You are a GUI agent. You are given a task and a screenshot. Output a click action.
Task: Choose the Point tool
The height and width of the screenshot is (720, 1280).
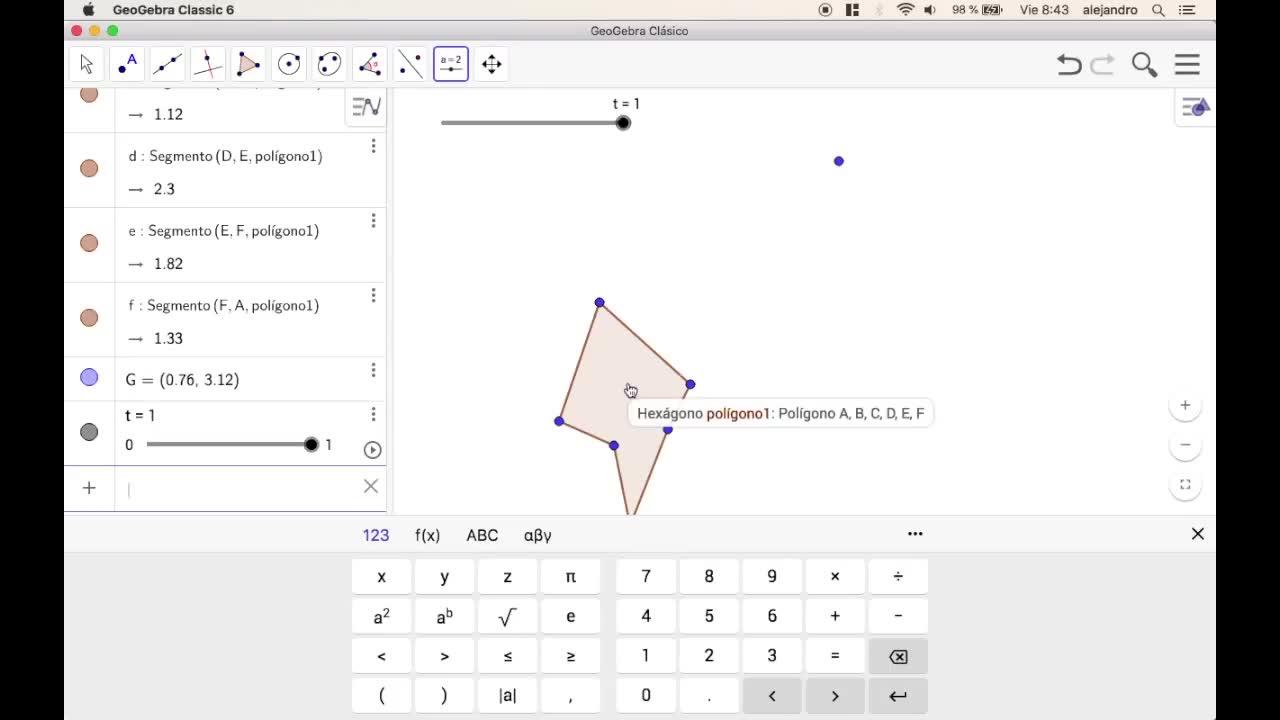[127, 64]
